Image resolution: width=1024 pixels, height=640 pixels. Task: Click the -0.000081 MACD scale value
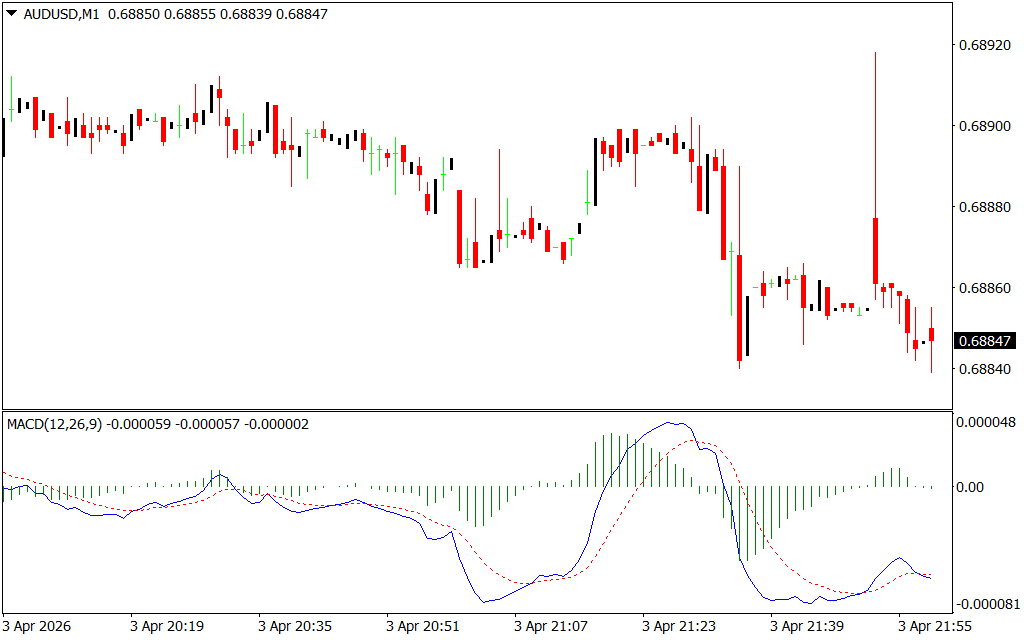[986, 604]
